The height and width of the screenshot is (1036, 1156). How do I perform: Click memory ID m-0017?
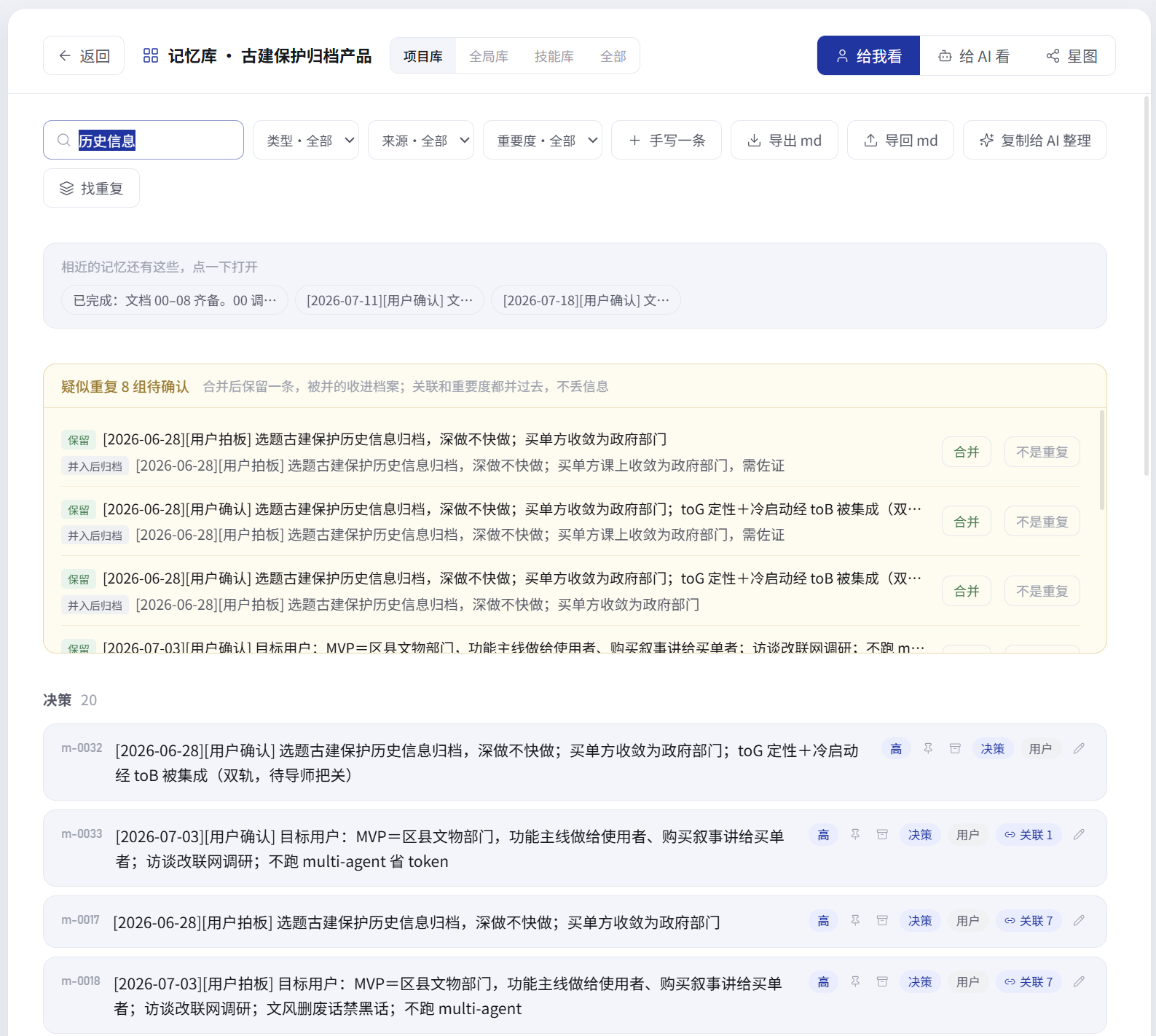[80, 920]
